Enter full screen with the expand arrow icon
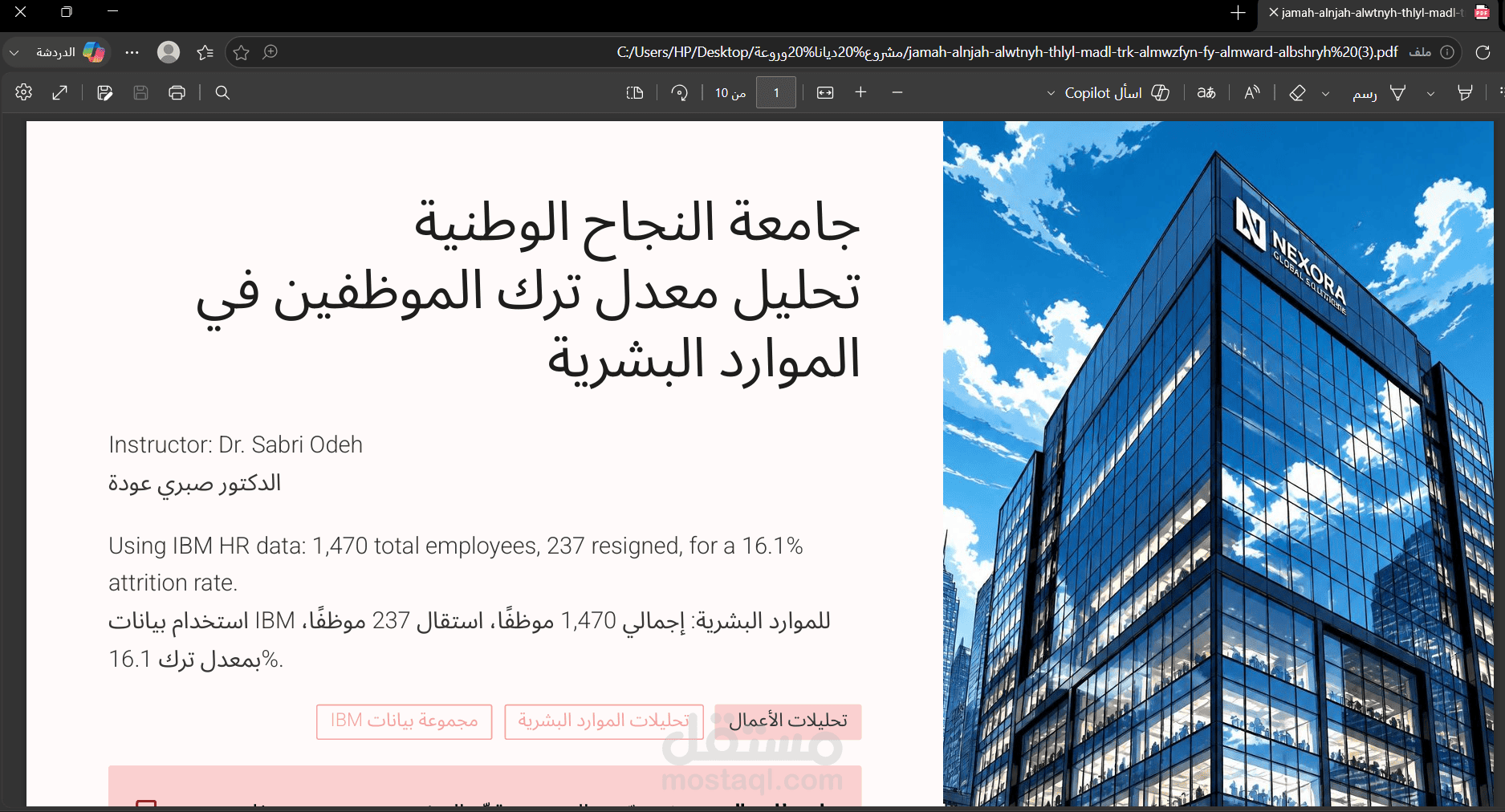Screen dimensions: 1505x812 pos(60,92)
